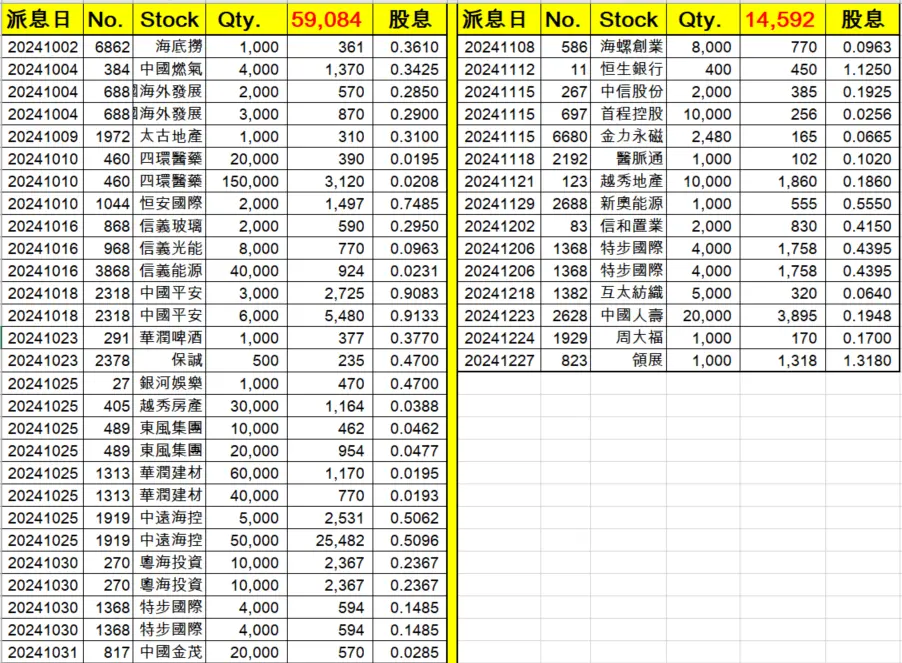Select the stock number cell 1972
Viewport: 902px width, 663px height.
click(x=108, y=136)
